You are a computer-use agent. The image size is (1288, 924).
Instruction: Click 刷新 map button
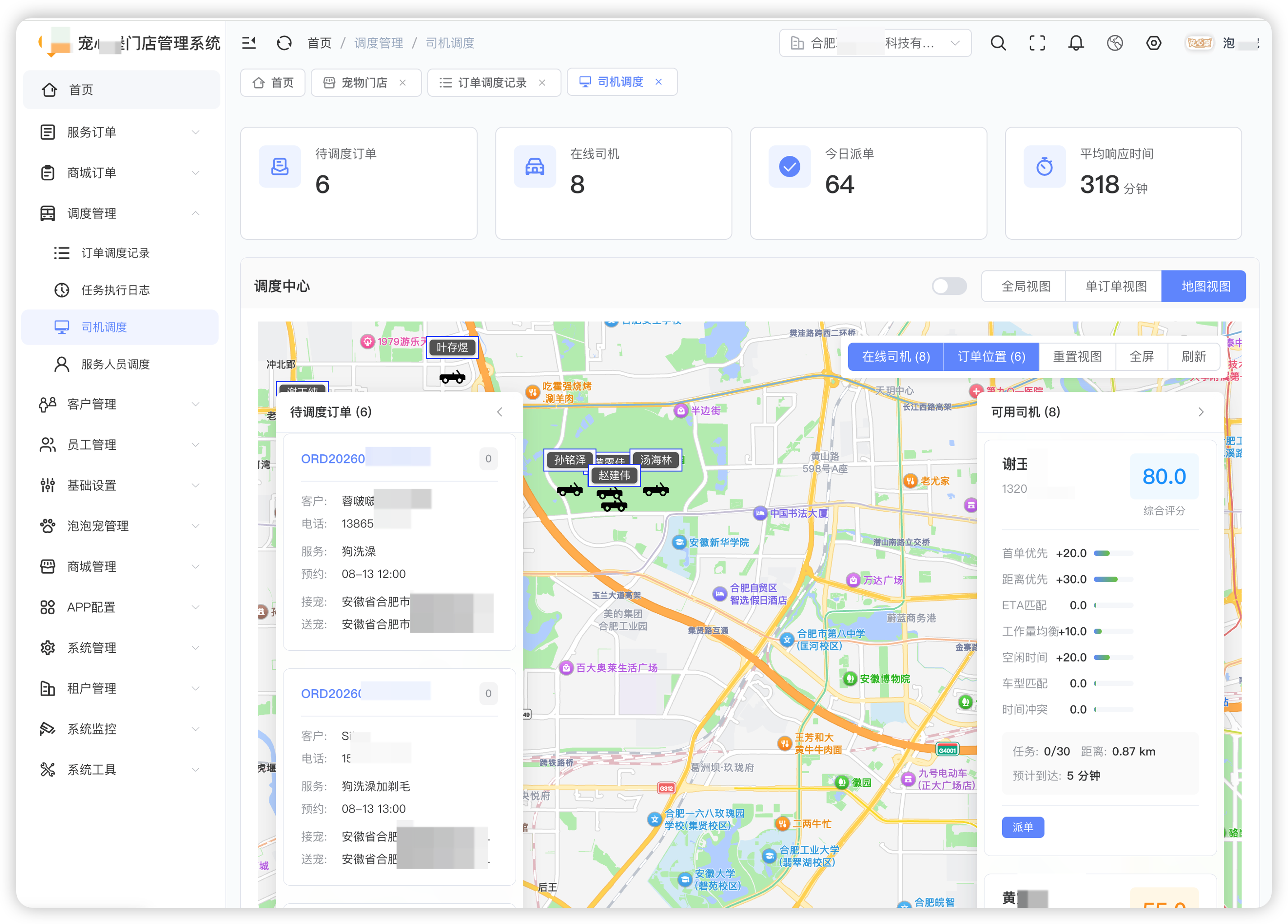point(1193,356)
